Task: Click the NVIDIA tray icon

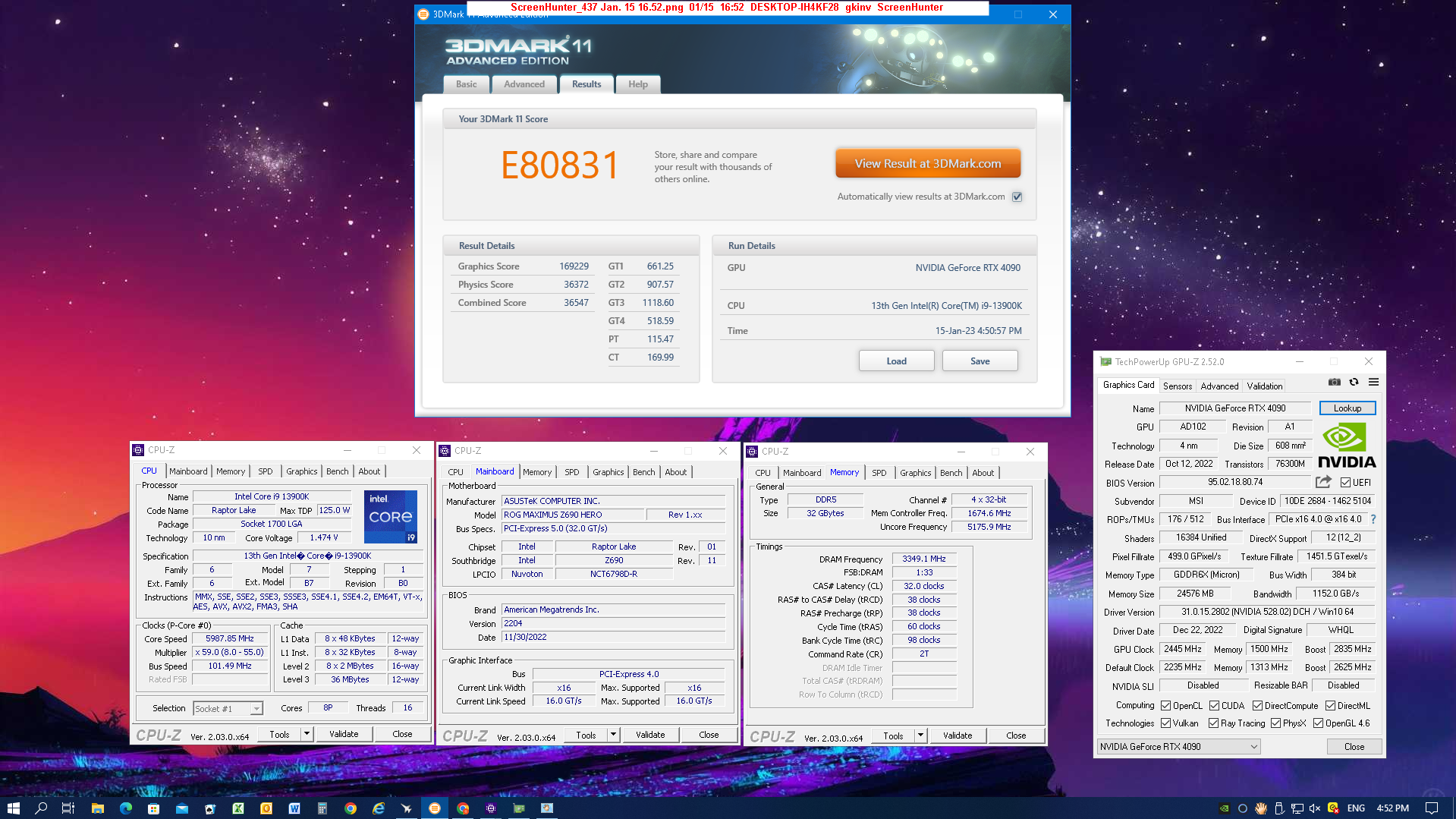Action: 1224,808
